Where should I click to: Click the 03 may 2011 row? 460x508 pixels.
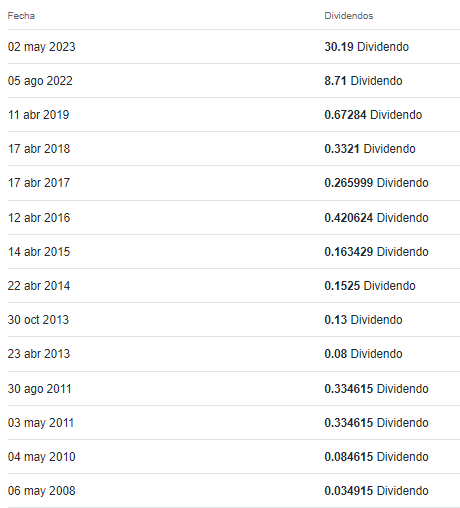click(x=234, y=423)
